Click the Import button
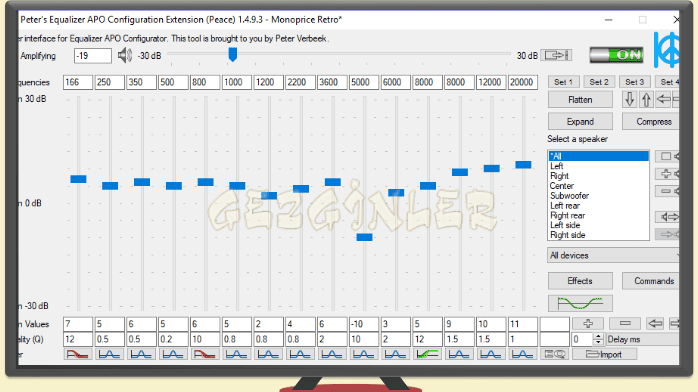698x392 pixels. pos(604,354)
